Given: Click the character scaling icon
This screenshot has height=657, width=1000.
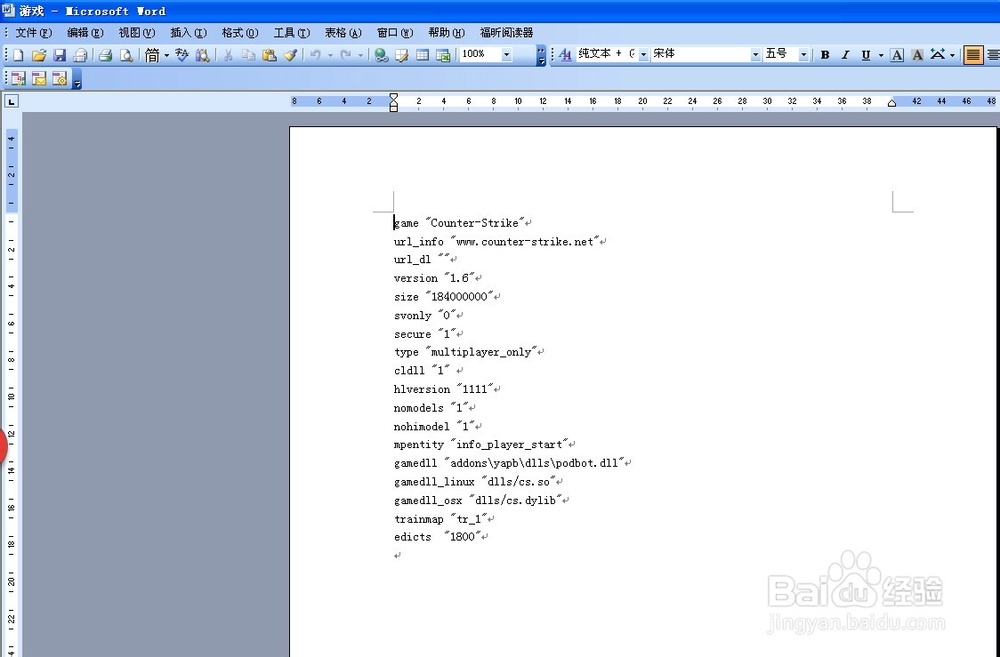Looking at the screenshot, I should click(938, 55).
